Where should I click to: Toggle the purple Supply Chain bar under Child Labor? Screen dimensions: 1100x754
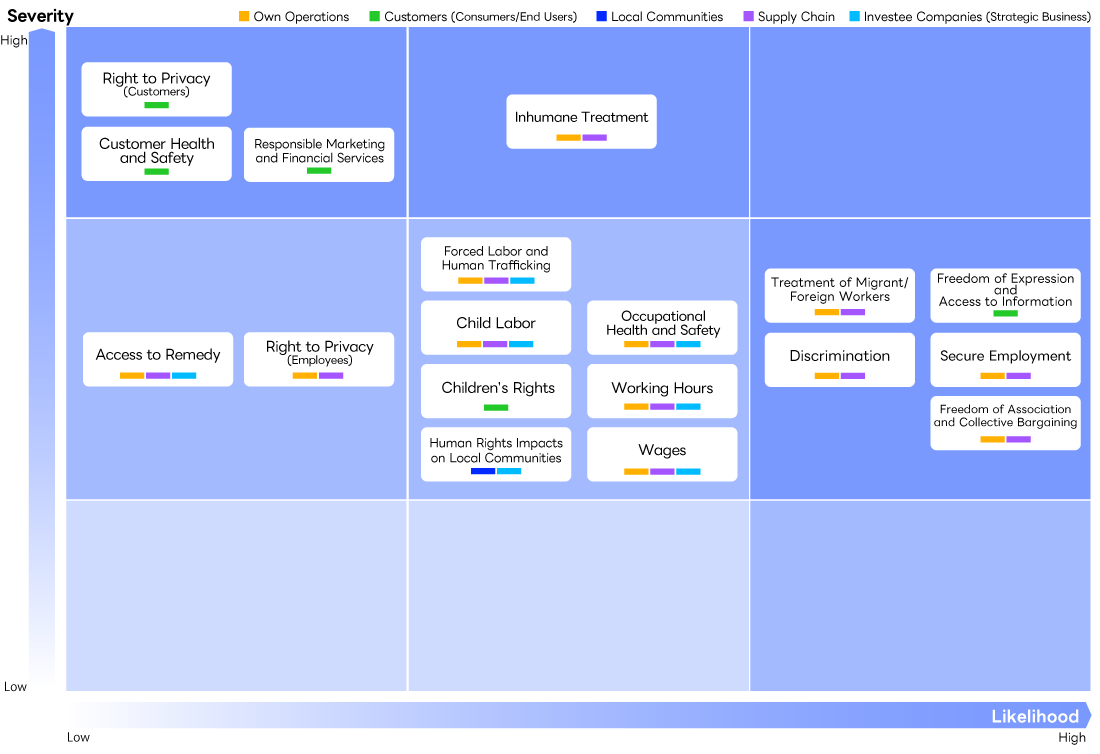pyautogui.click(x=495, y=344)
